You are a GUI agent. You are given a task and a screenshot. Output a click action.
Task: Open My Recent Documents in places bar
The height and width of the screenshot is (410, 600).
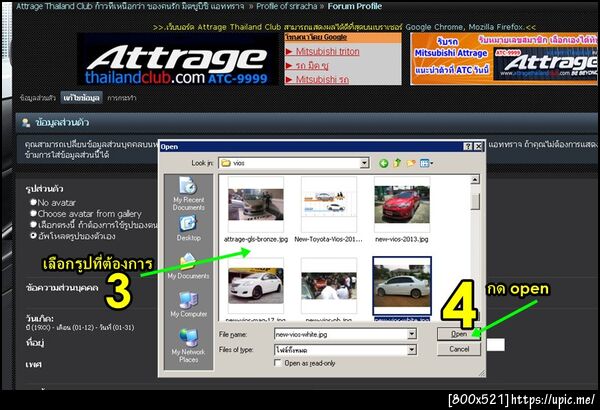[x=188, y=194]
